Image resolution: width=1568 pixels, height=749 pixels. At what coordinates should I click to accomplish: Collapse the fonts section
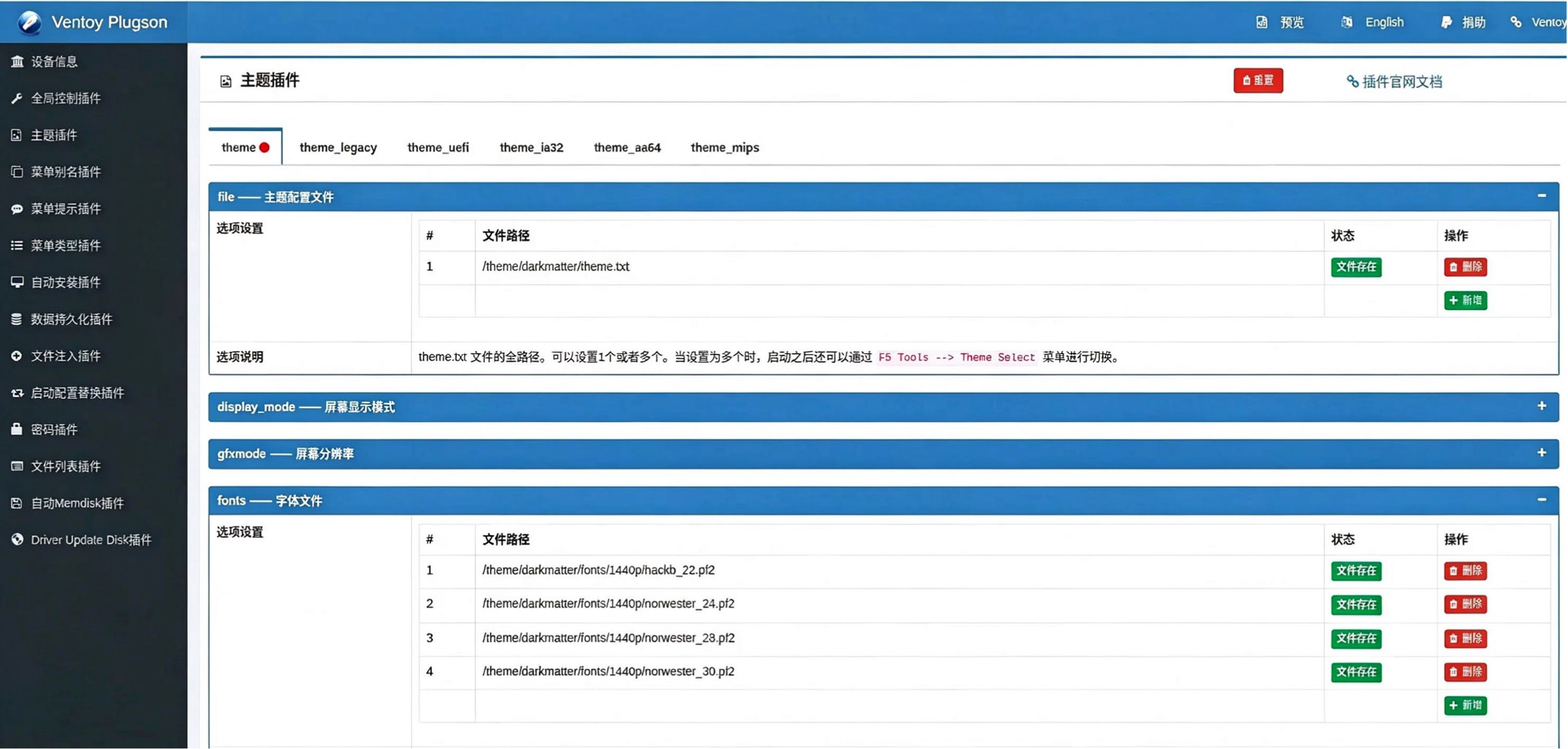point(1542,500)
